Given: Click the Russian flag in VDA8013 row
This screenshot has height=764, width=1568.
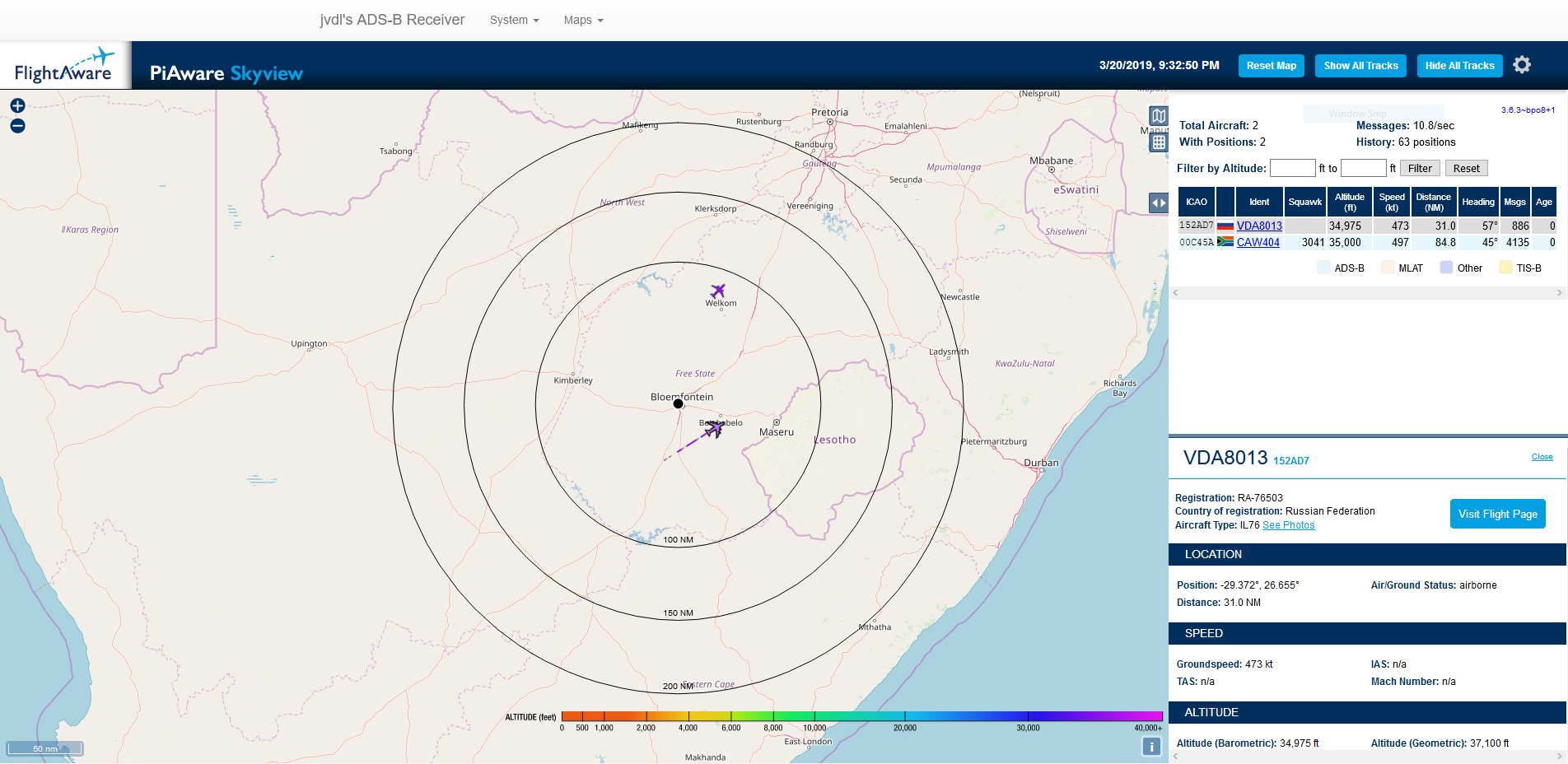Looking at the screenshot, I should click(x=1225, y=226).
